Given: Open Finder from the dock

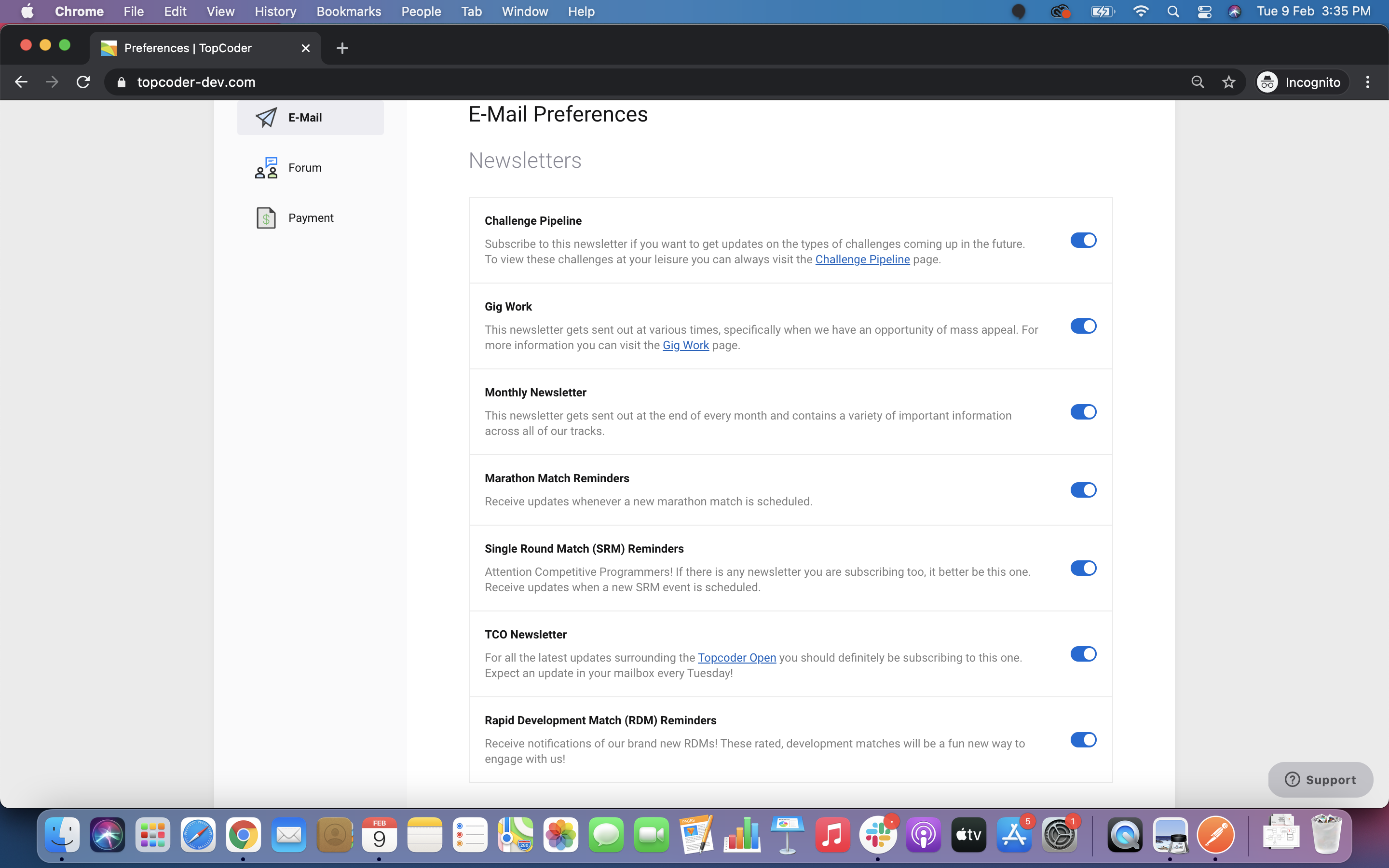Looking at the screenshot, I should pyautogui.click(x=62, y=834).
